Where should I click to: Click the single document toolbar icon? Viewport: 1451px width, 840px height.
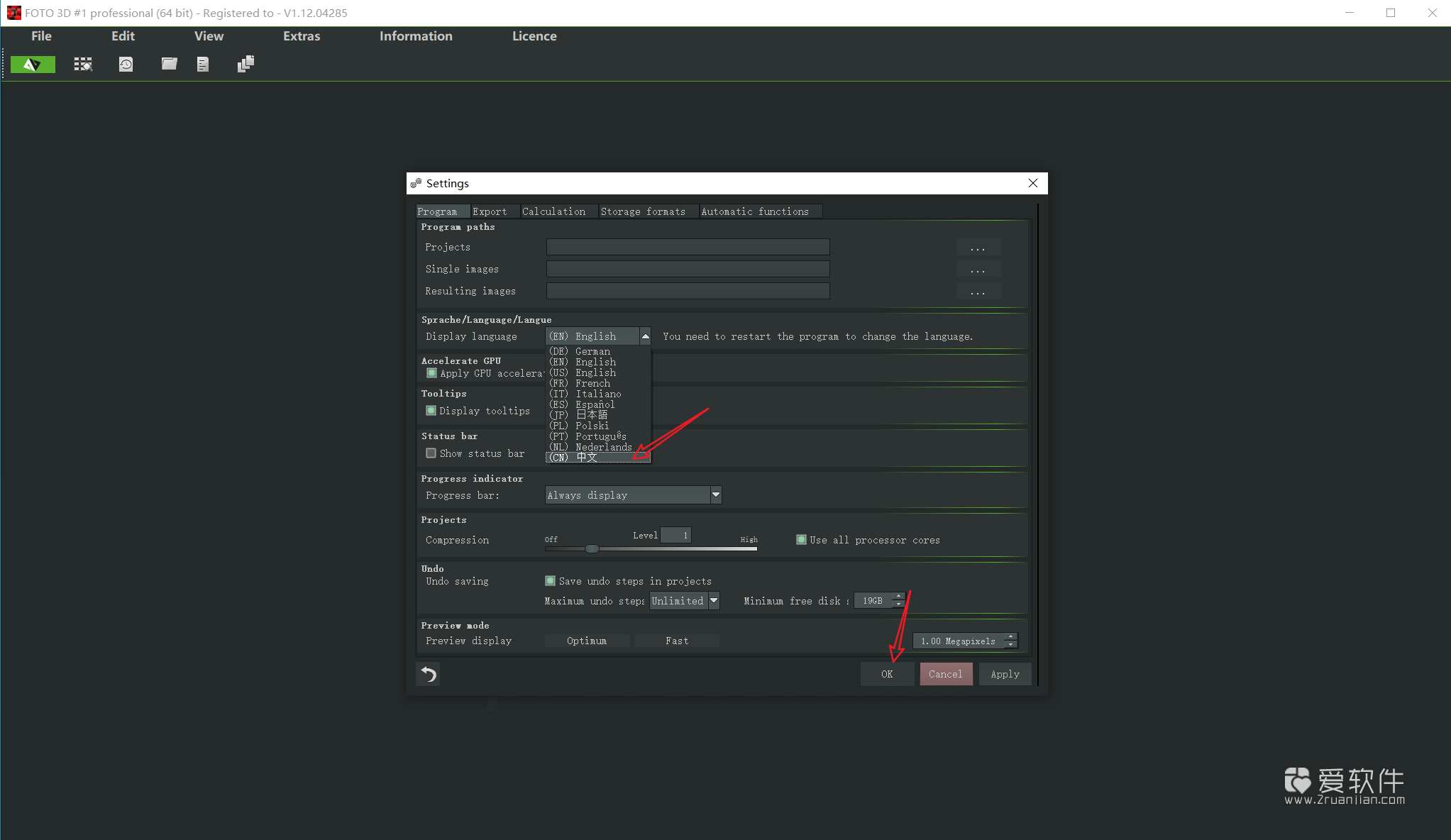[203, 65]
